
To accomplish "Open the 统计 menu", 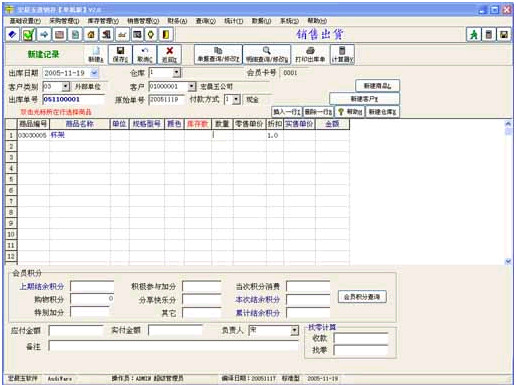I will click(x=233, y=21).
